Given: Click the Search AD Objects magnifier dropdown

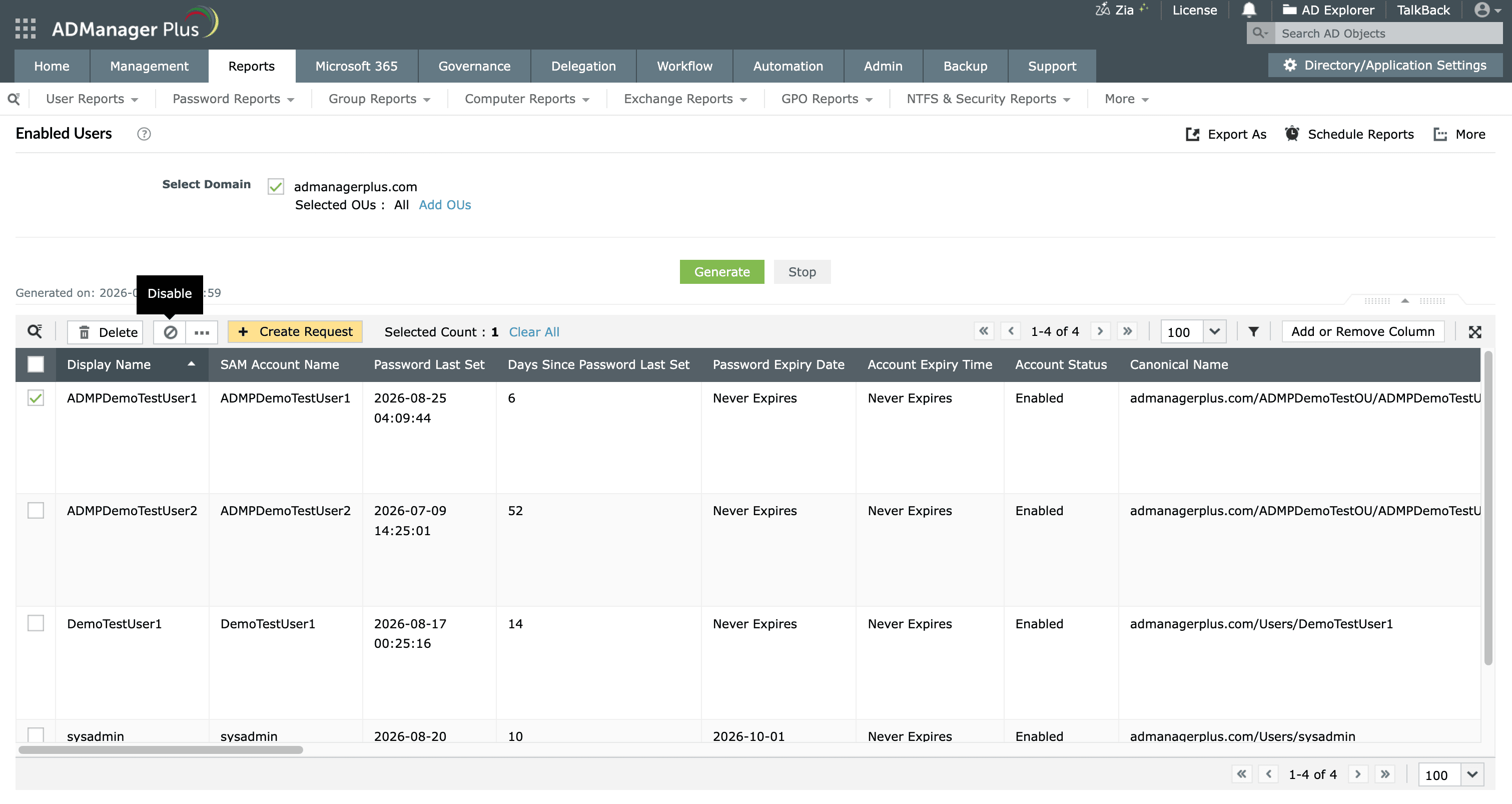Looking at the screenshot, I should (x=1260, y=34).
